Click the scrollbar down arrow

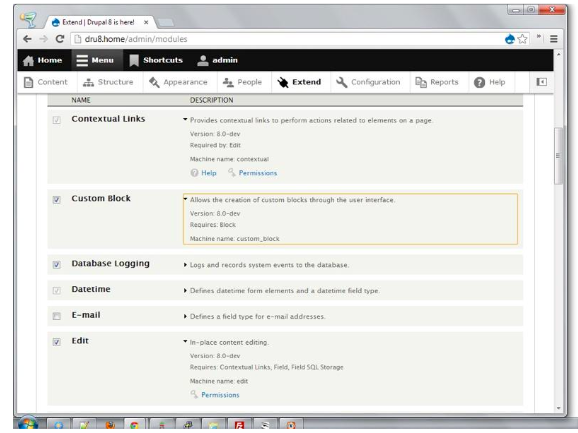point(558,408)
